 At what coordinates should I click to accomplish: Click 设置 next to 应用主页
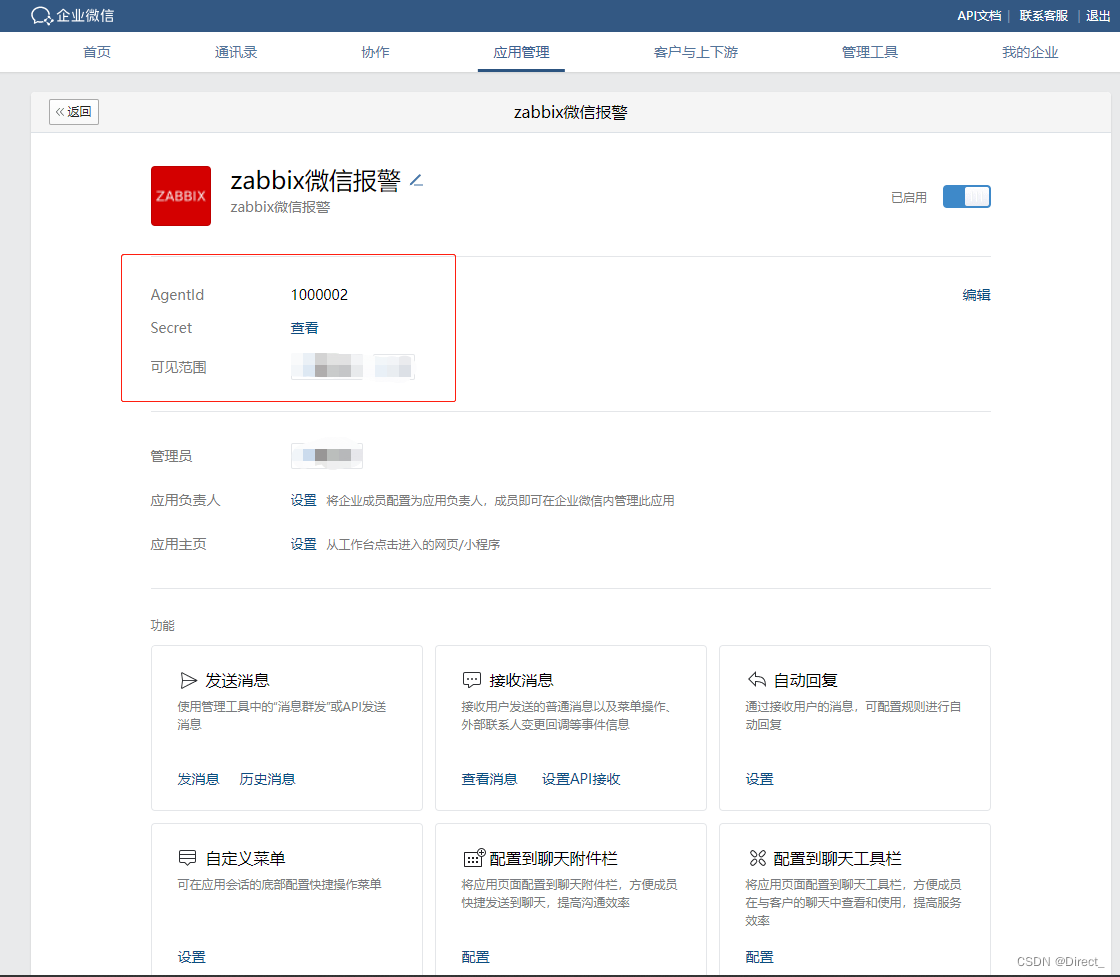point(304,544)
